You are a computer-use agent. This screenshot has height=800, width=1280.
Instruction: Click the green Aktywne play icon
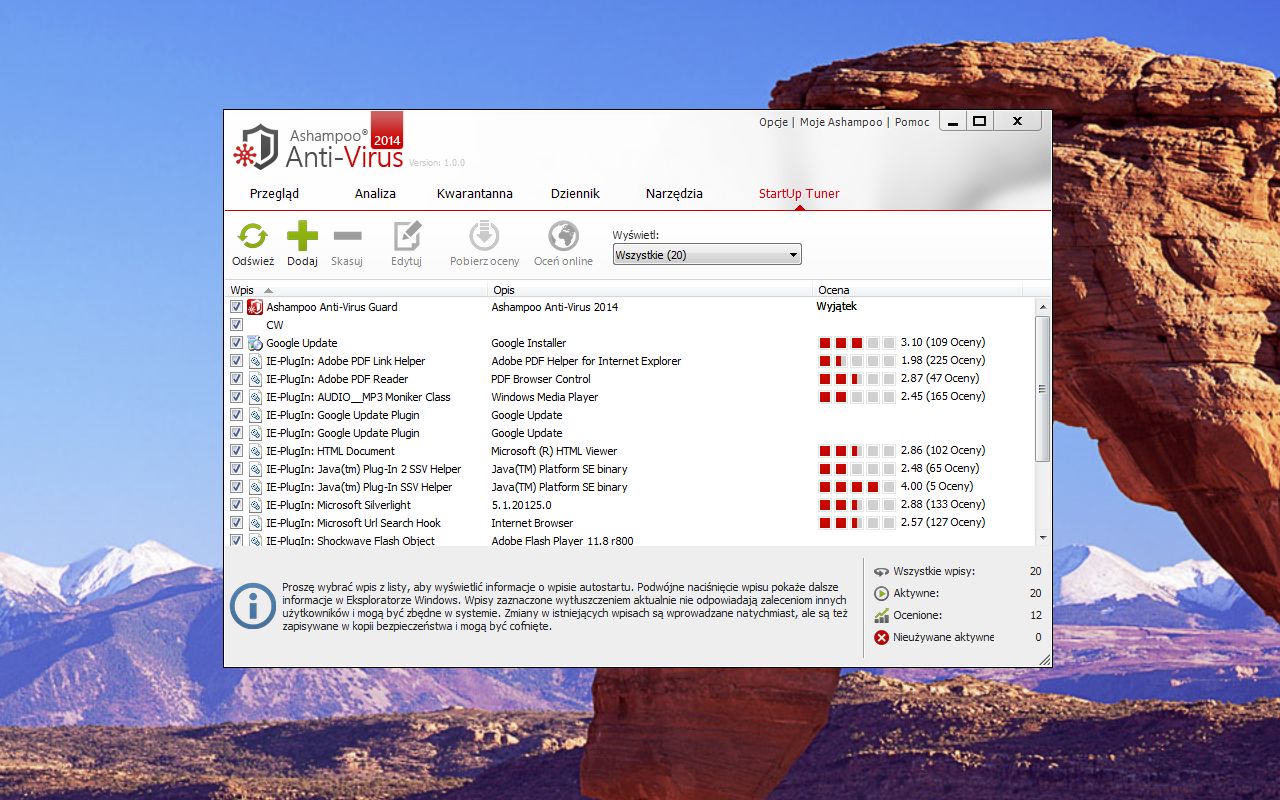[881, 593]
